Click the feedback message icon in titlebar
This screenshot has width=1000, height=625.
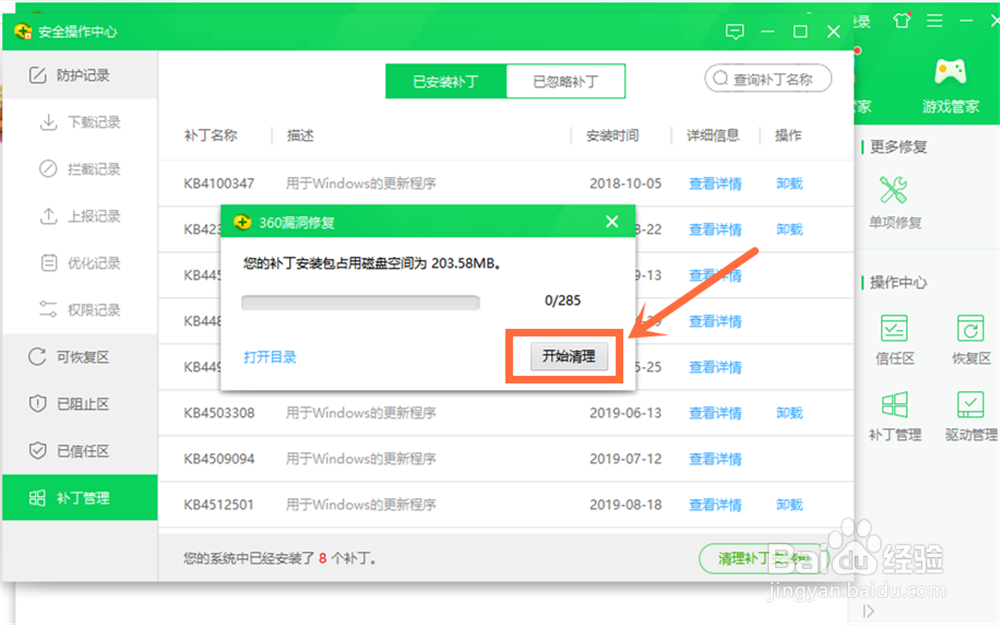click(735, 31)
